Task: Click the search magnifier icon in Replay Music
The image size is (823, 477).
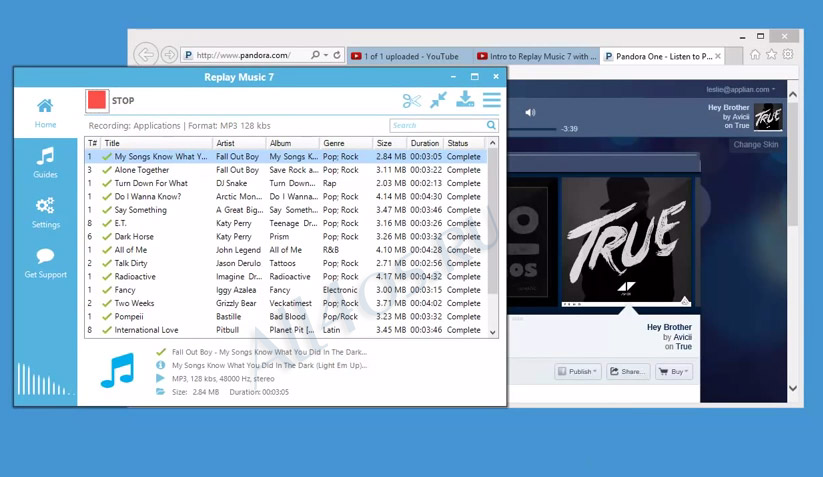Action: pos(491,125)
